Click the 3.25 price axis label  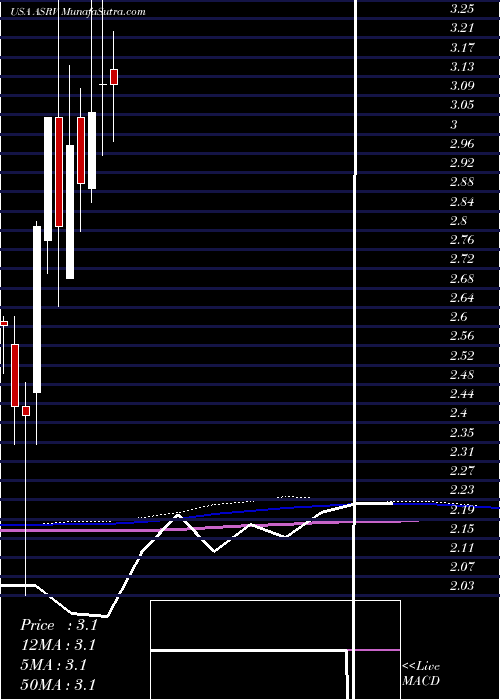pos(461,9)
